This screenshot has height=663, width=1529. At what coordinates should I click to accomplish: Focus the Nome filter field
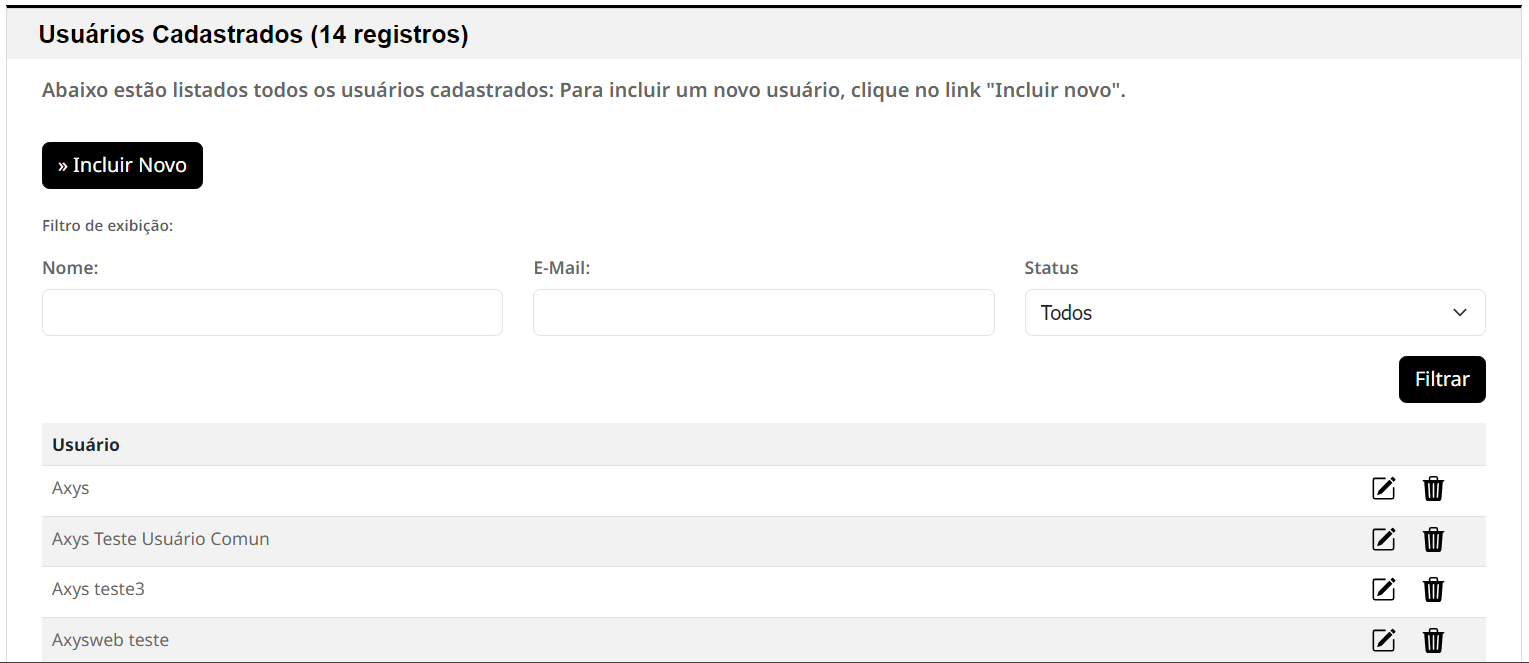pyautogui.click(x=272, y=313)
